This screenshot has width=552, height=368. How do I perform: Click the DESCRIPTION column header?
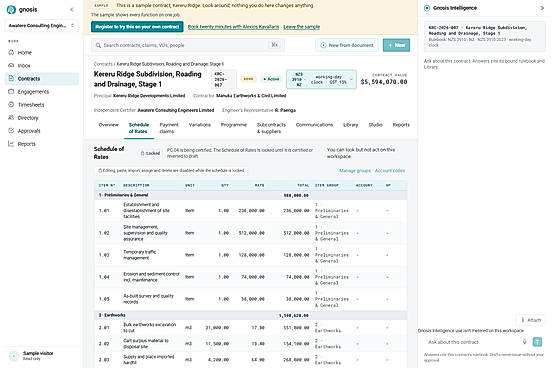(x=136, y=185)
